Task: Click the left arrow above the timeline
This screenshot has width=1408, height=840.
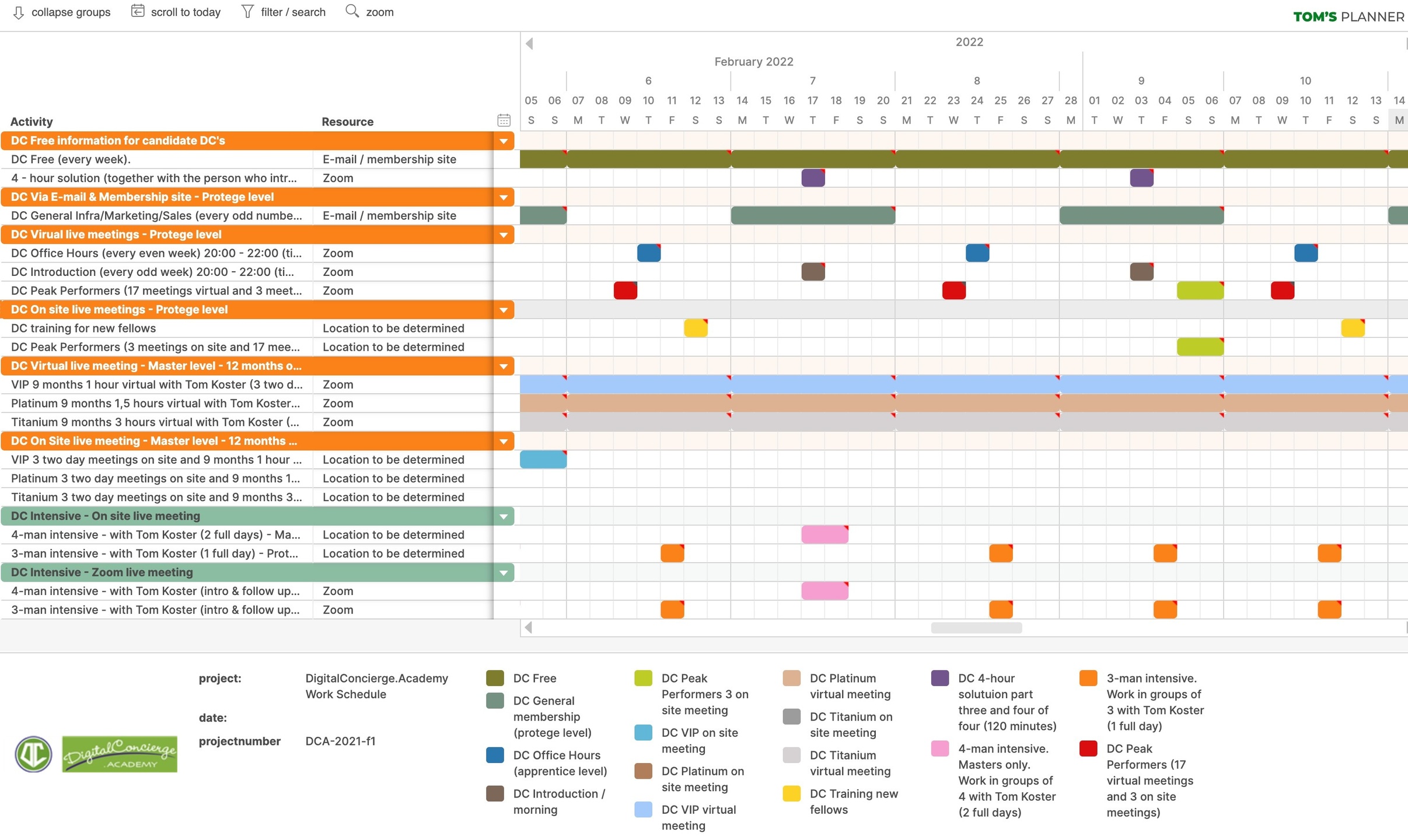Action: pyautogui.click(x=529, y=43)
